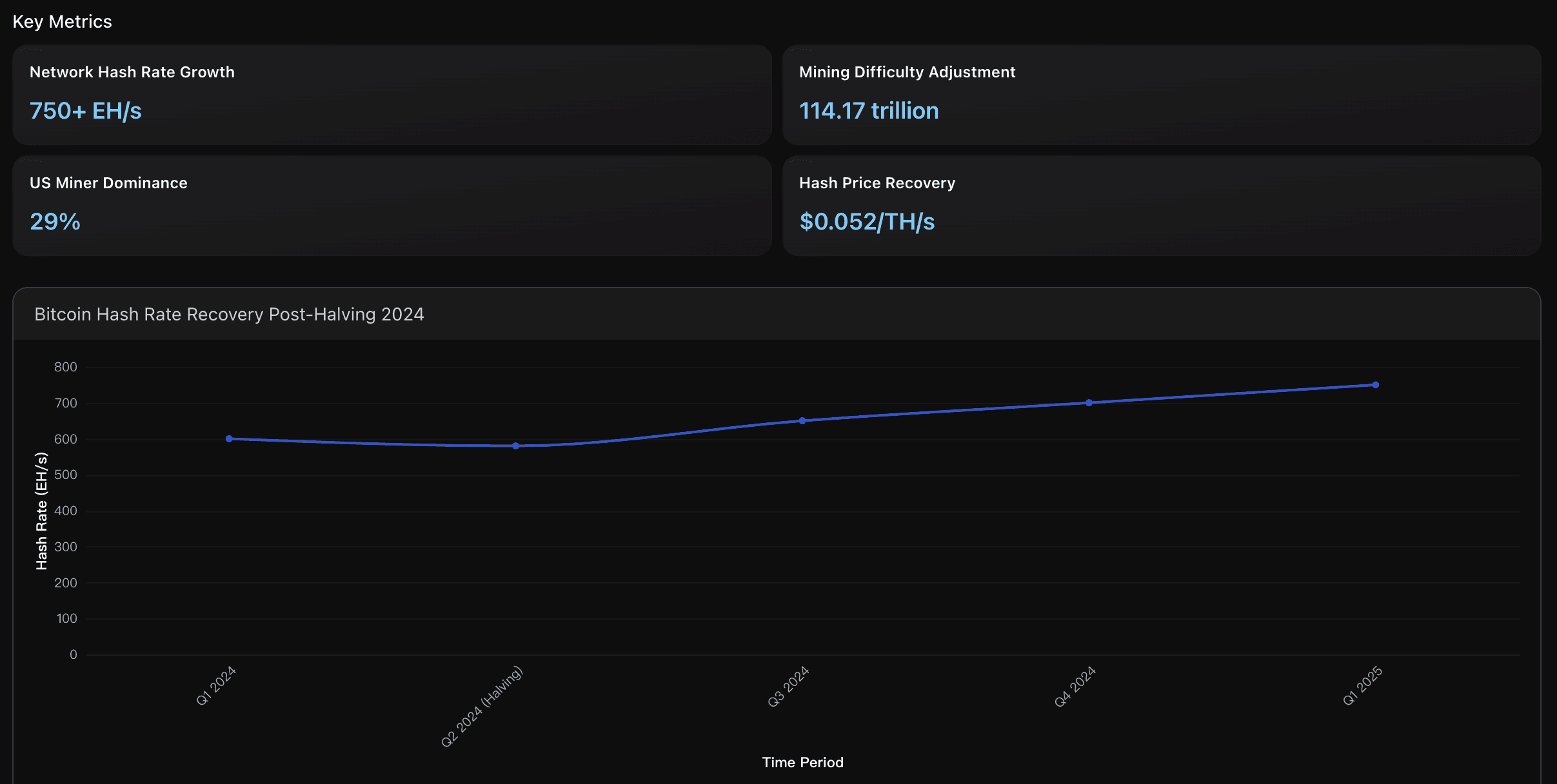Click the Q1 2024 data point
The image size is (1557, 784).
pos(229,439)
